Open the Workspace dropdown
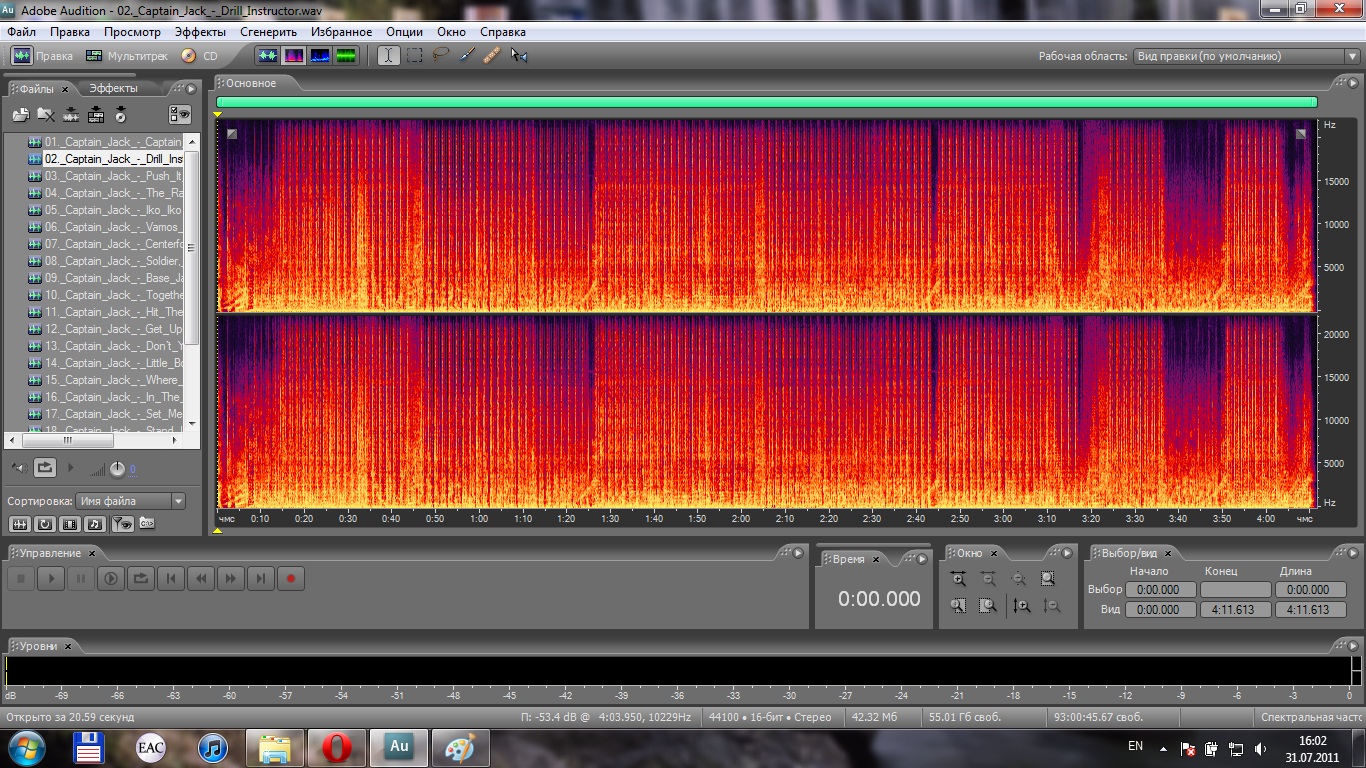Viewport: 1366px width, 768px height. tap(1246, 57)
